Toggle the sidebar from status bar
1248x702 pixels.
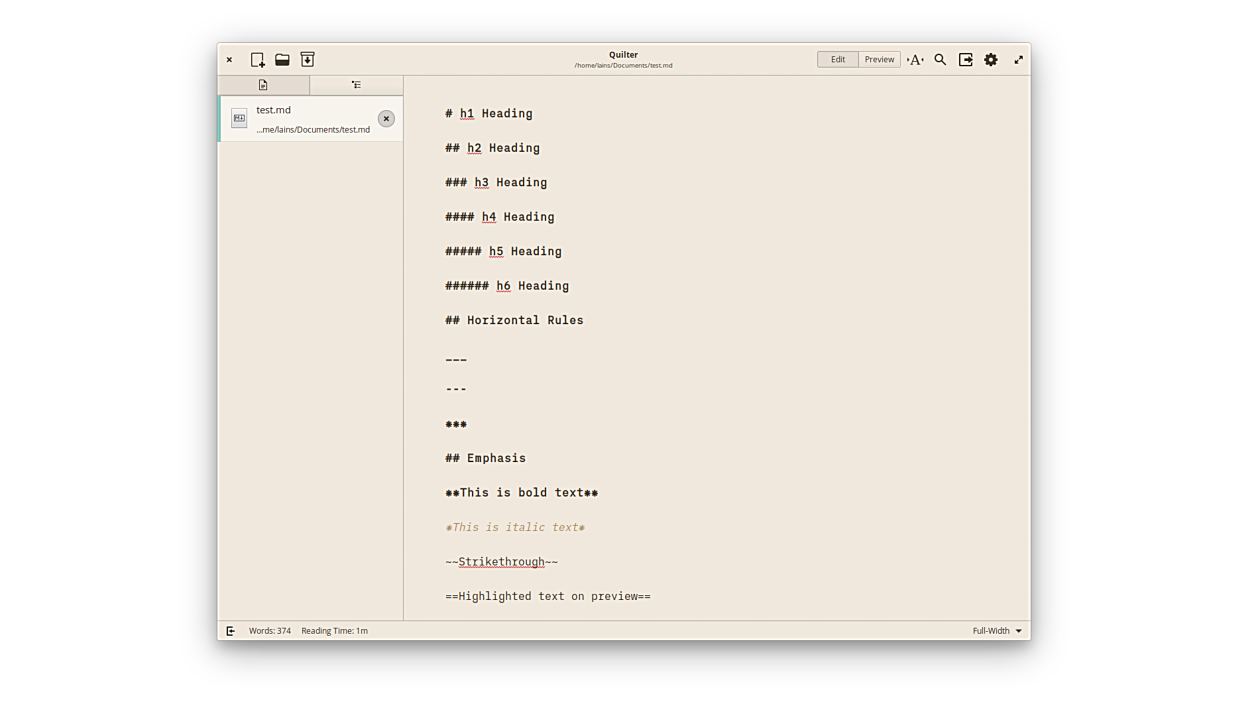pos(230,631)
